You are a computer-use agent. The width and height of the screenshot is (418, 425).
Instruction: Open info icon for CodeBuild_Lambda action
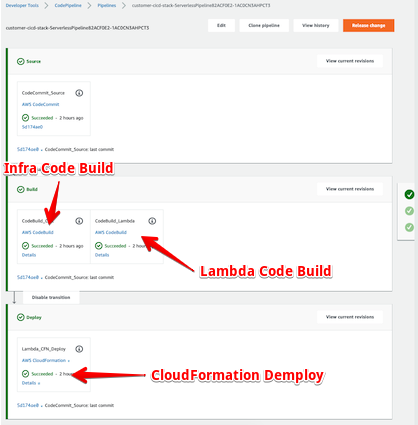pos(152,221)
